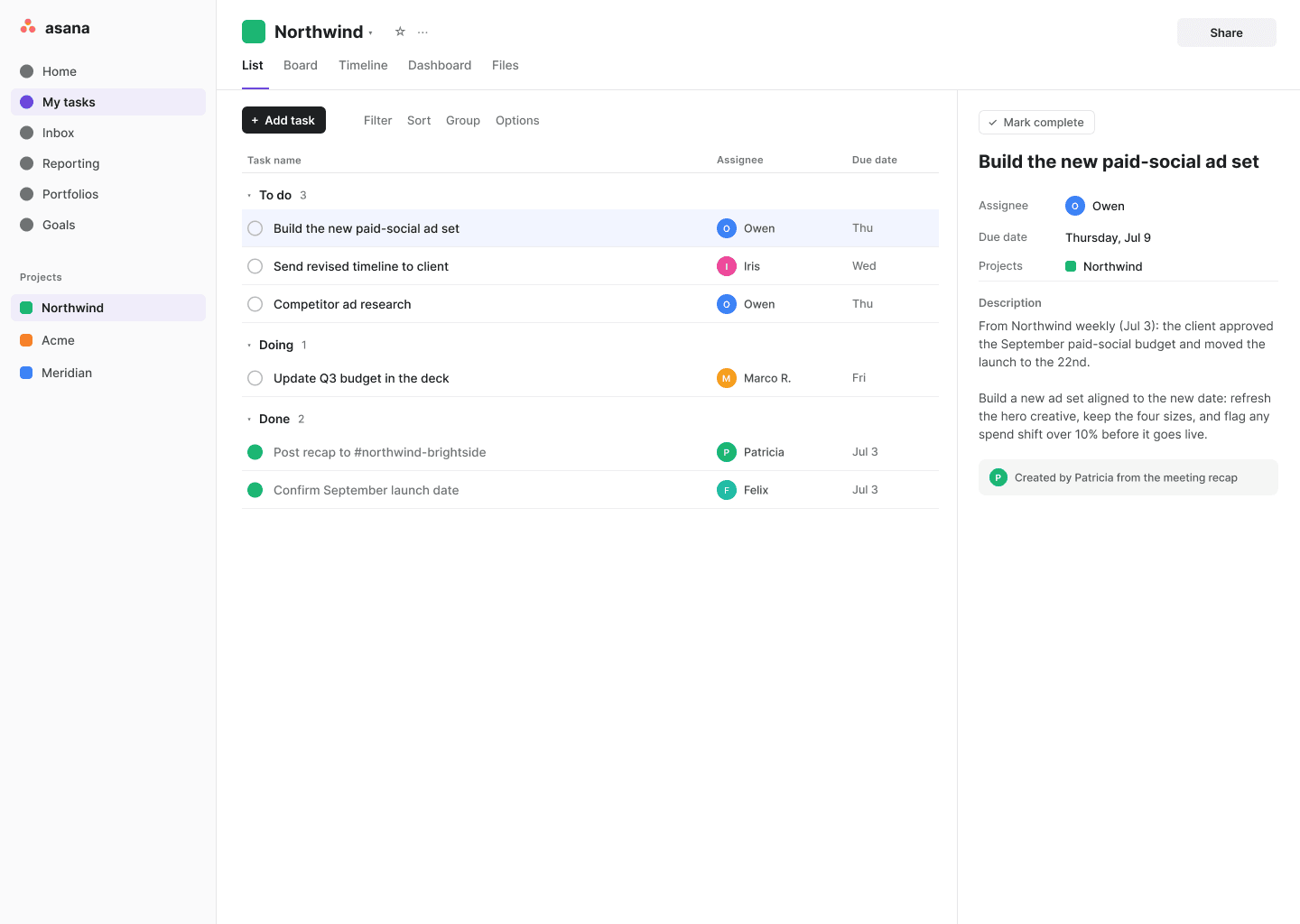Open the Northwind title dropdown arrow

370,33
